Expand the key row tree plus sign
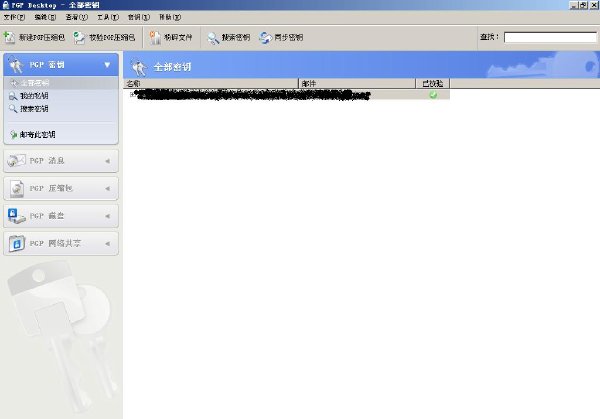 [x=132, y=94]
